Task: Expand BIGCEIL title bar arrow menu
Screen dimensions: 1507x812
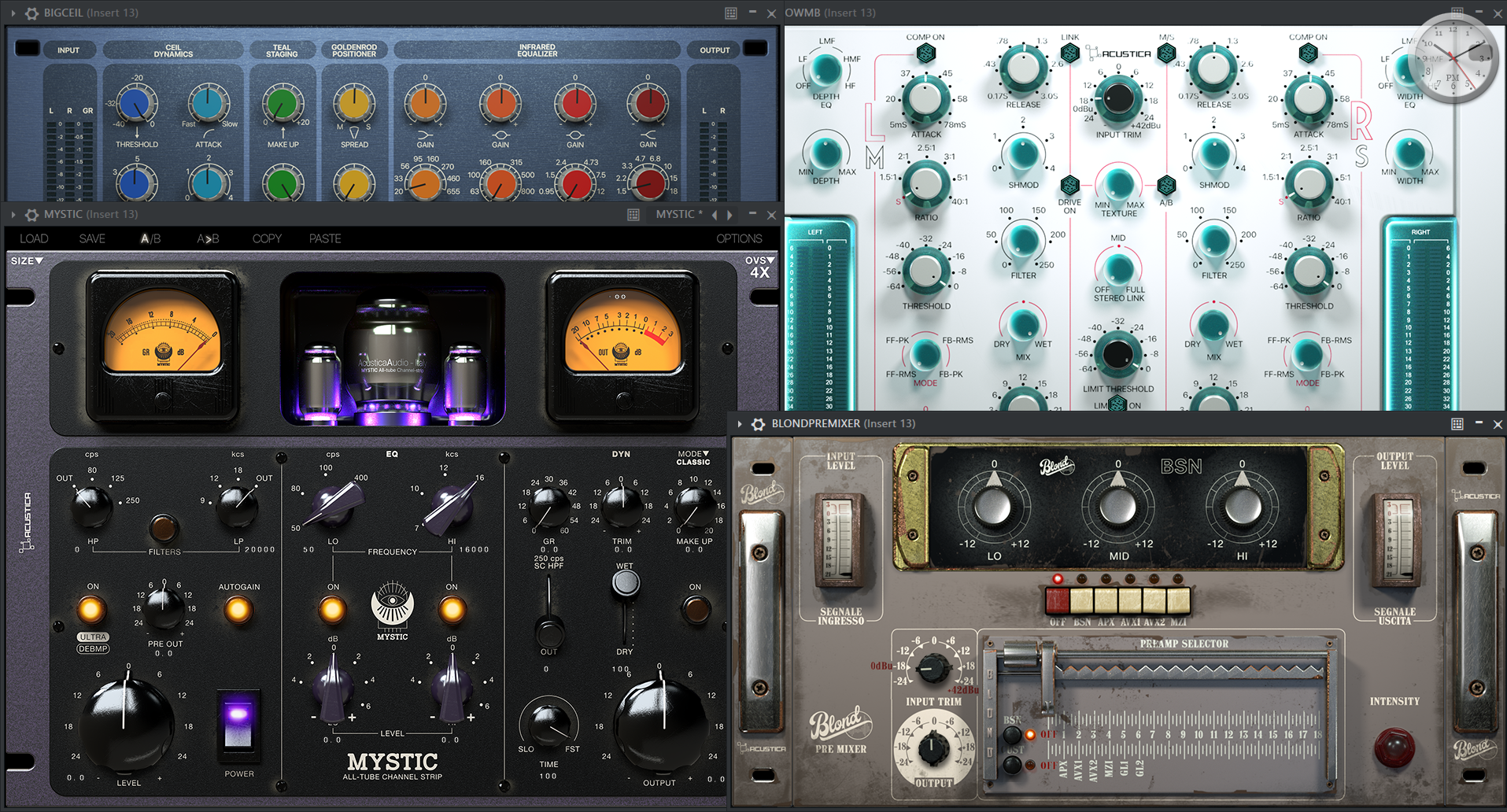Action: (x=13, y=13)
